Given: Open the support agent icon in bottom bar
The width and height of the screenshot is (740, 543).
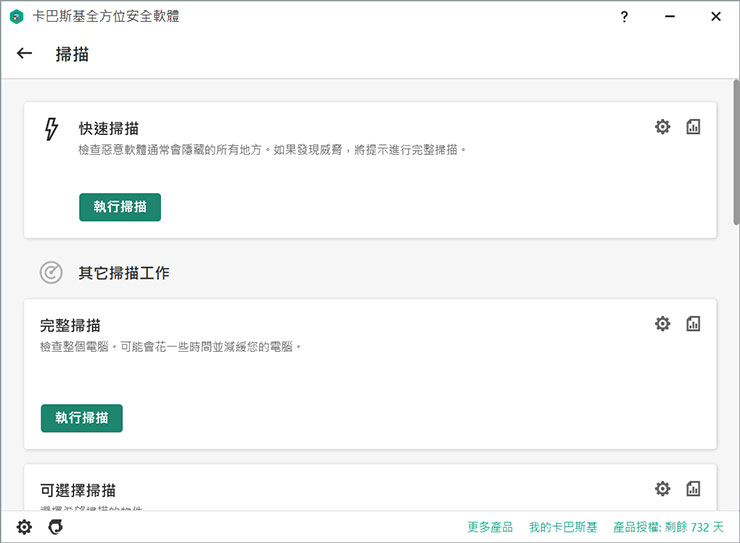Looking at the screenshot, I should click(56, 527).
